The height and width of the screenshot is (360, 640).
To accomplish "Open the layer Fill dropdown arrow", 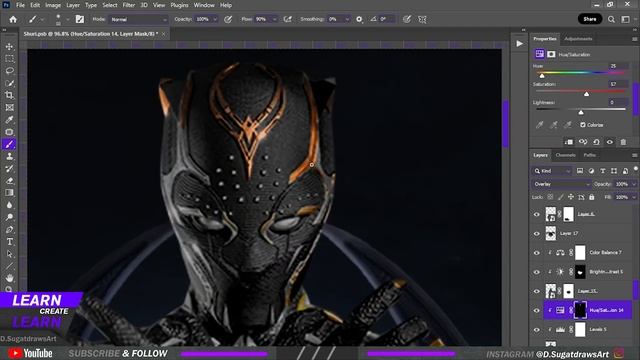I will coord(633,197).
